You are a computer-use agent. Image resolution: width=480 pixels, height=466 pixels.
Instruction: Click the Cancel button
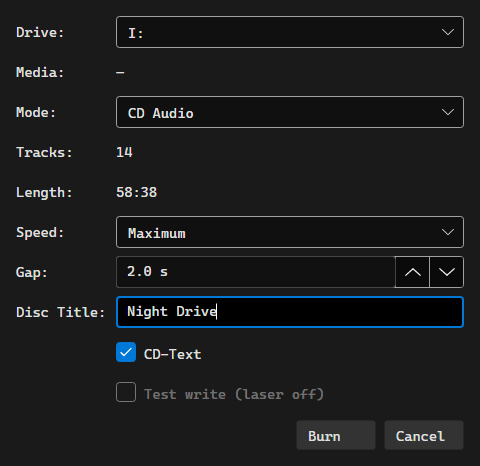(424, 435)
